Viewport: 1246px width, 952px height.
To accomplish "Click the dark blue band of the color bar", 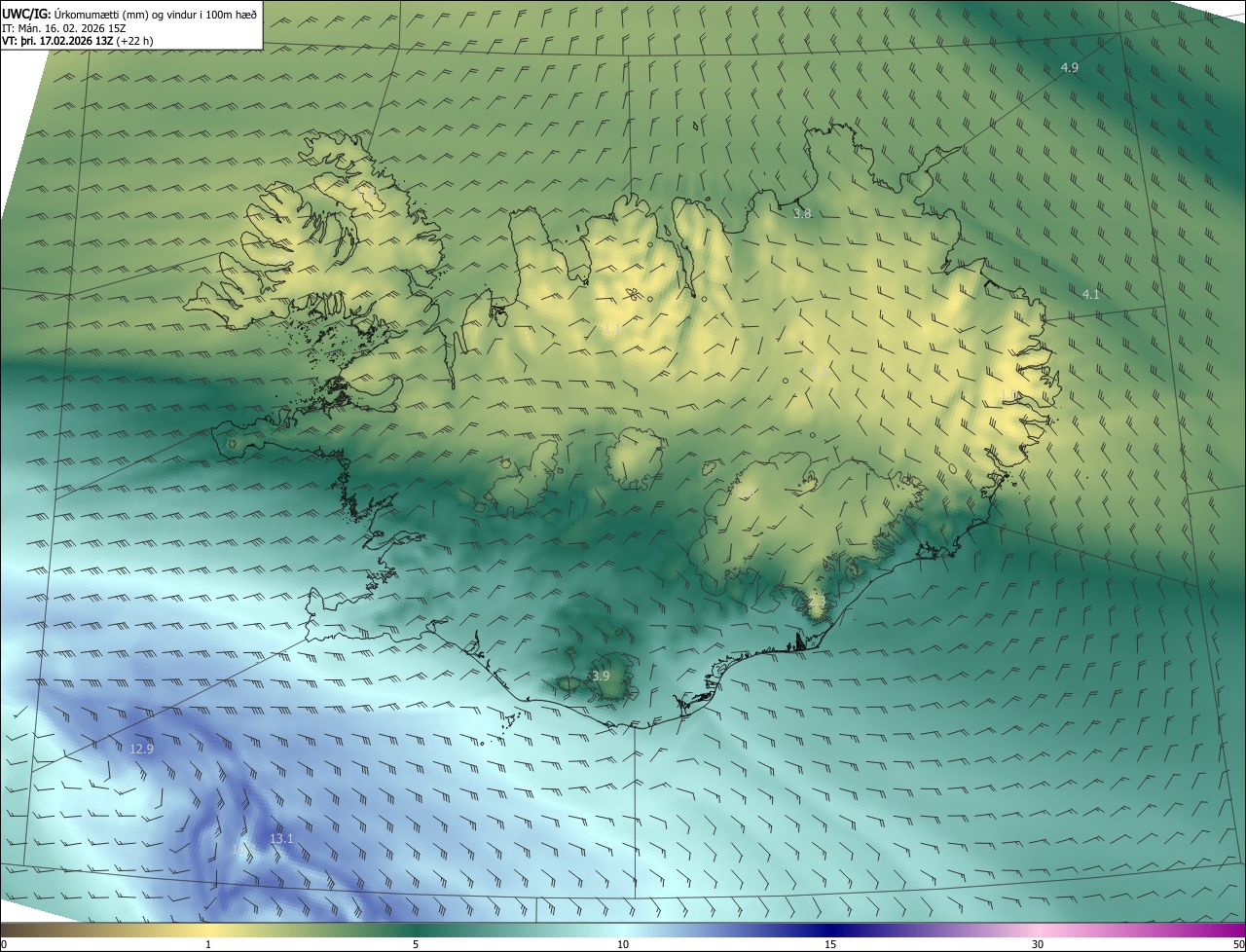I will [830, 930].
